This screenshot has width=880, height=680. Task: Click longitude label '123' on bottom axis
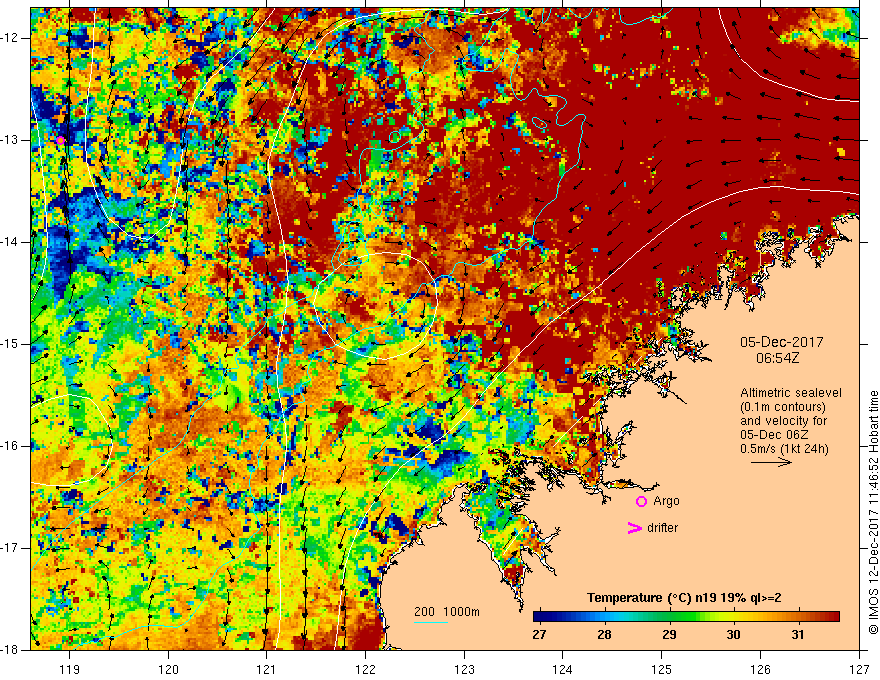point(464,669)
